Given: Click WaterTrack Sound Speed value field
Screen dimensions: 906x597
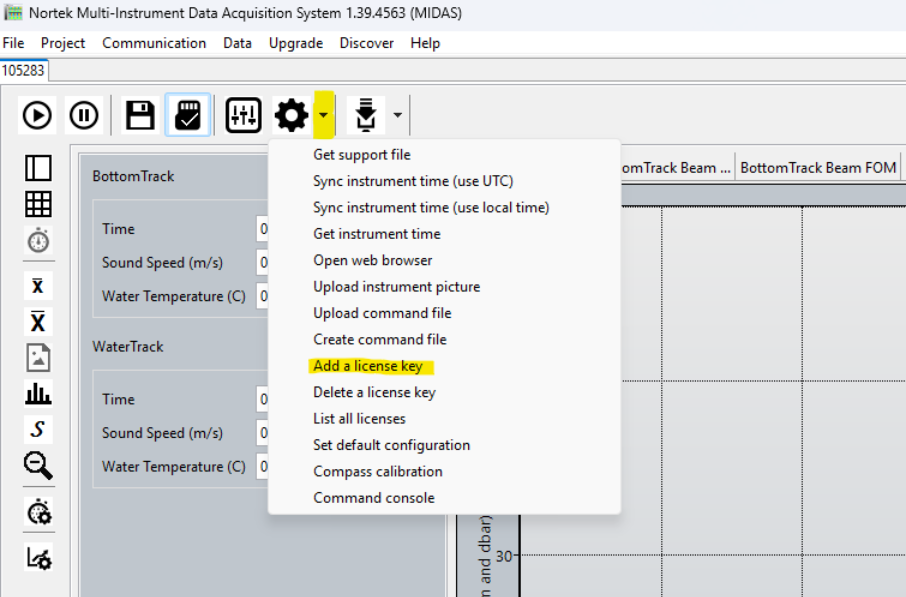Looking at the screenshot, I should (x=263, y=433).
